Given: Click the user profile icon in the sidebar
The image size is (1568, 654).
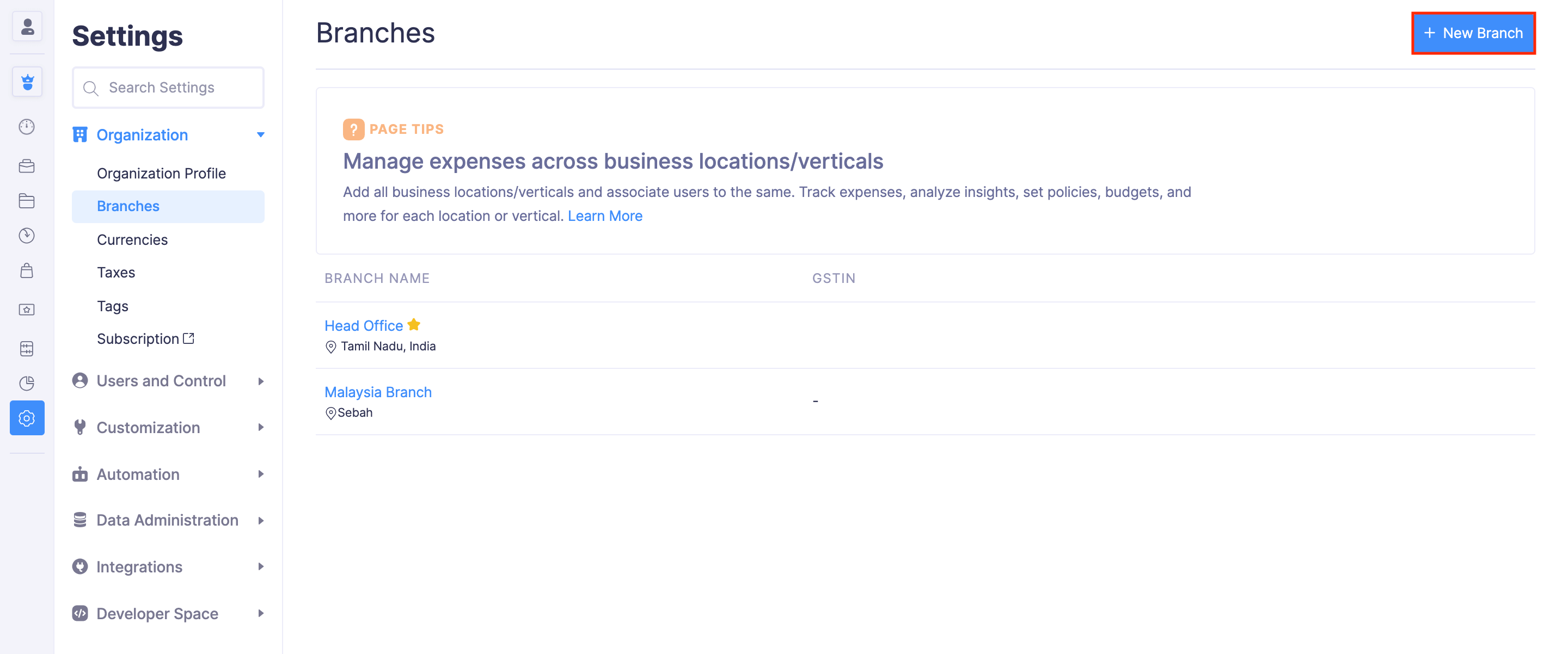Looking at the screenshot, I should coord(27,27).
